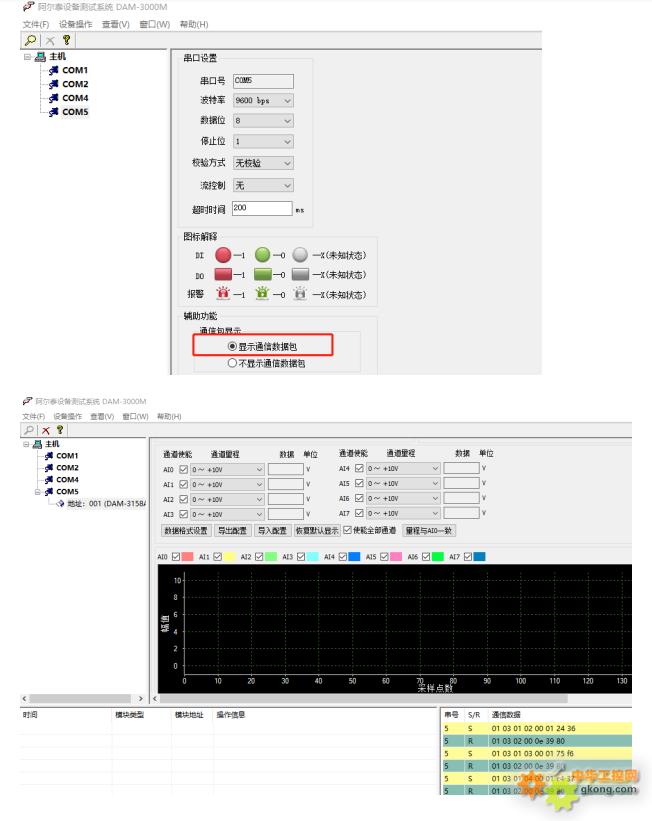The width and height of the screenshot is (652, 821).
Task: Open 帮助(H) menu in upper window
Action: pyautogui.click(x=194, y=24)
